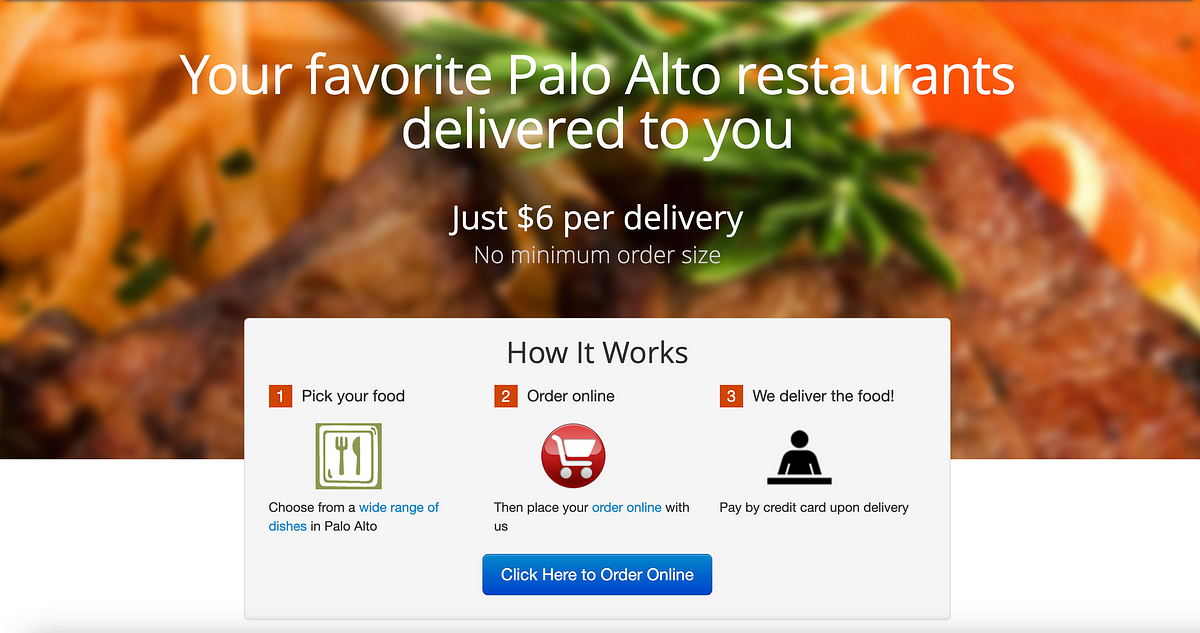Click the 'Order online' step title
This screenshot has height=633, width=1200.
tap(570, 396)
